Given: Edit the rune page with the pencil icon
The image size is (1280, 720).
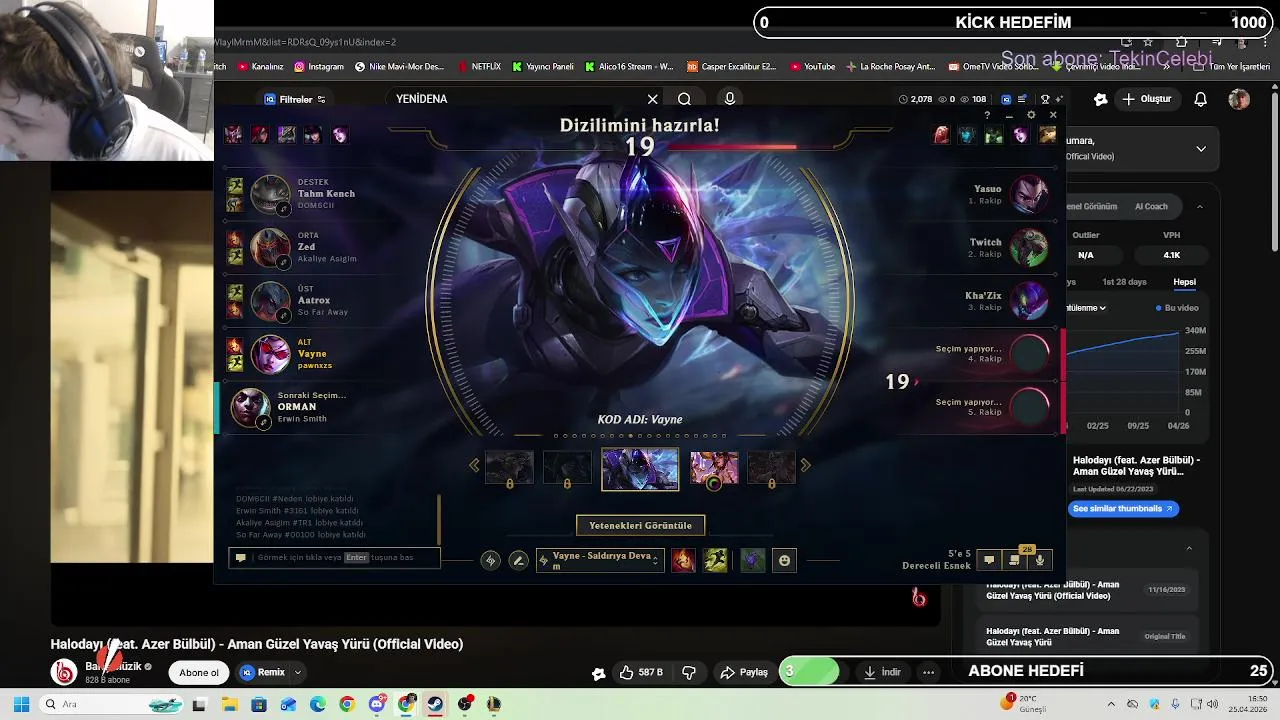Looking at the screenshot, I should pyautogui.click(x=518, y=561).
